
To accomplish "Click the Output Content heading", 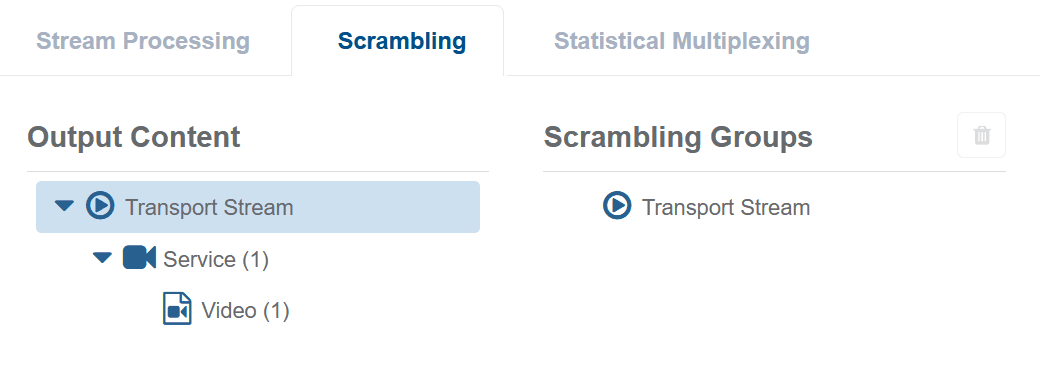I will (x=134, y=137).
